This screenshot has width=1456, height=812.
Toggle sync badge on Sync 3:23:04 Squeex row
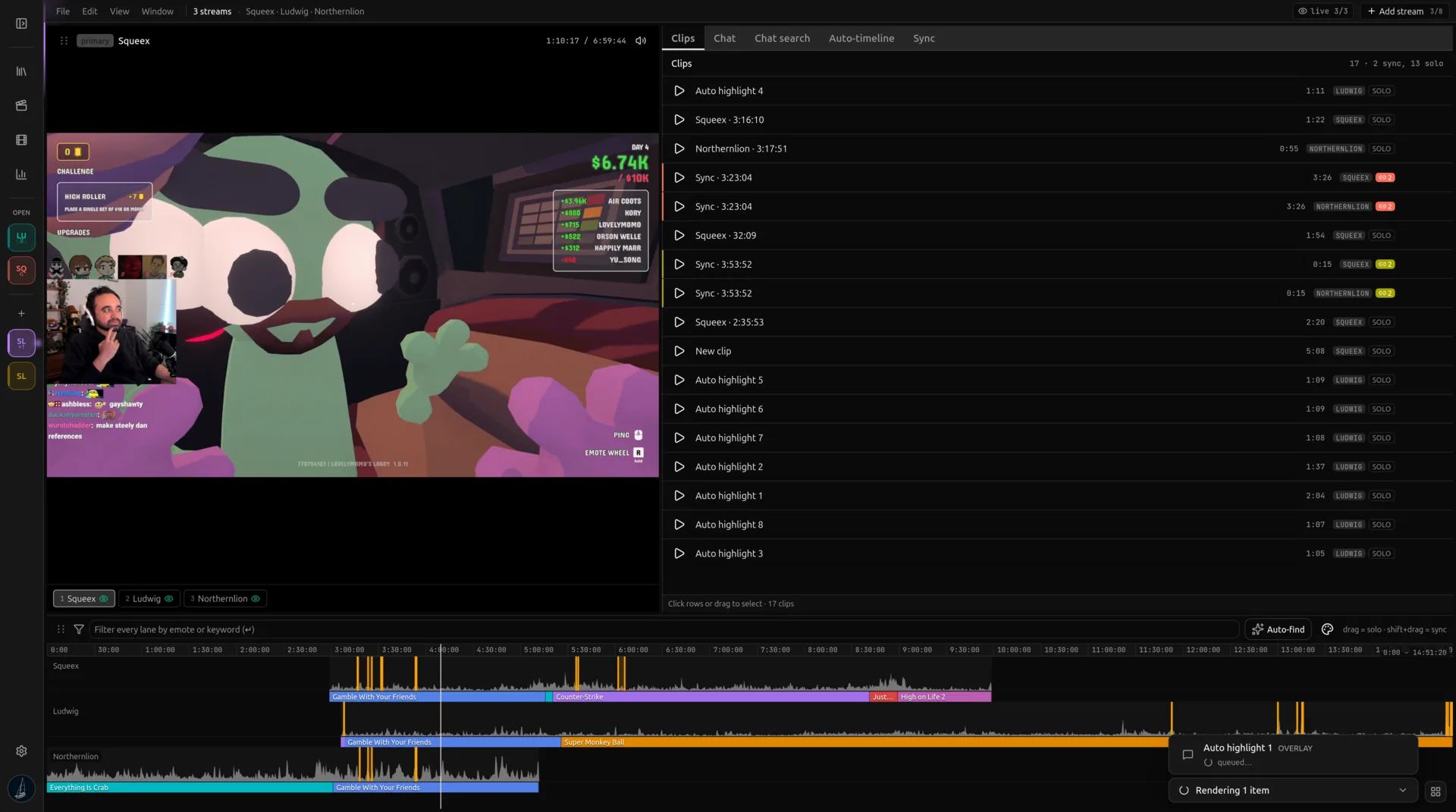[x=1385, y=177]
